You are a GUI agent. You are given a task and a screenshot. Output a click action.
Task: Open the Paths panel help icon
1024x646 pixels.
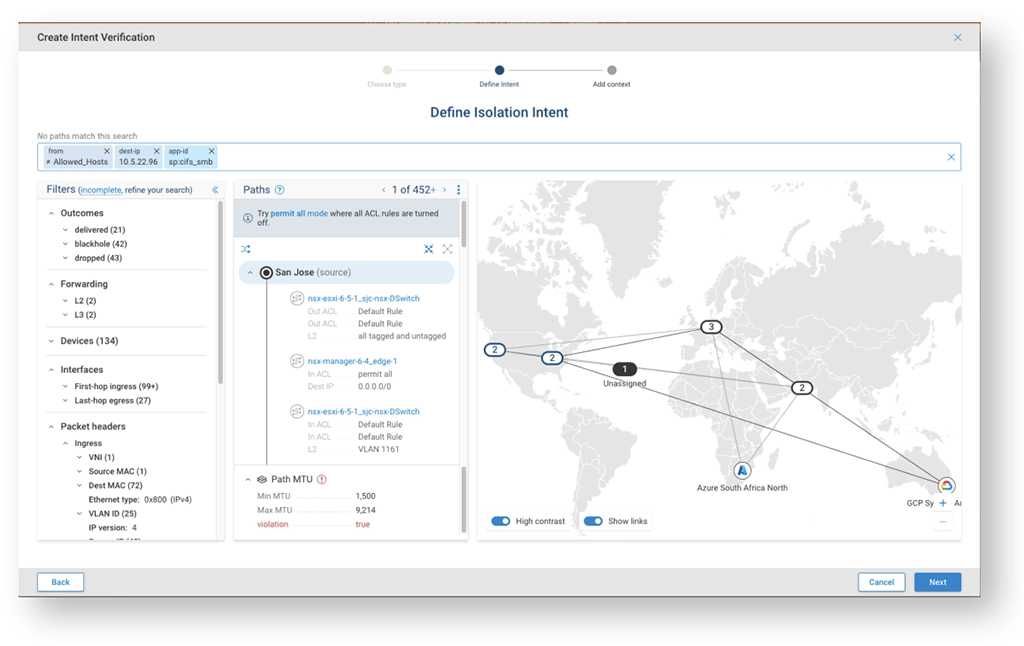tap(281, 190)
